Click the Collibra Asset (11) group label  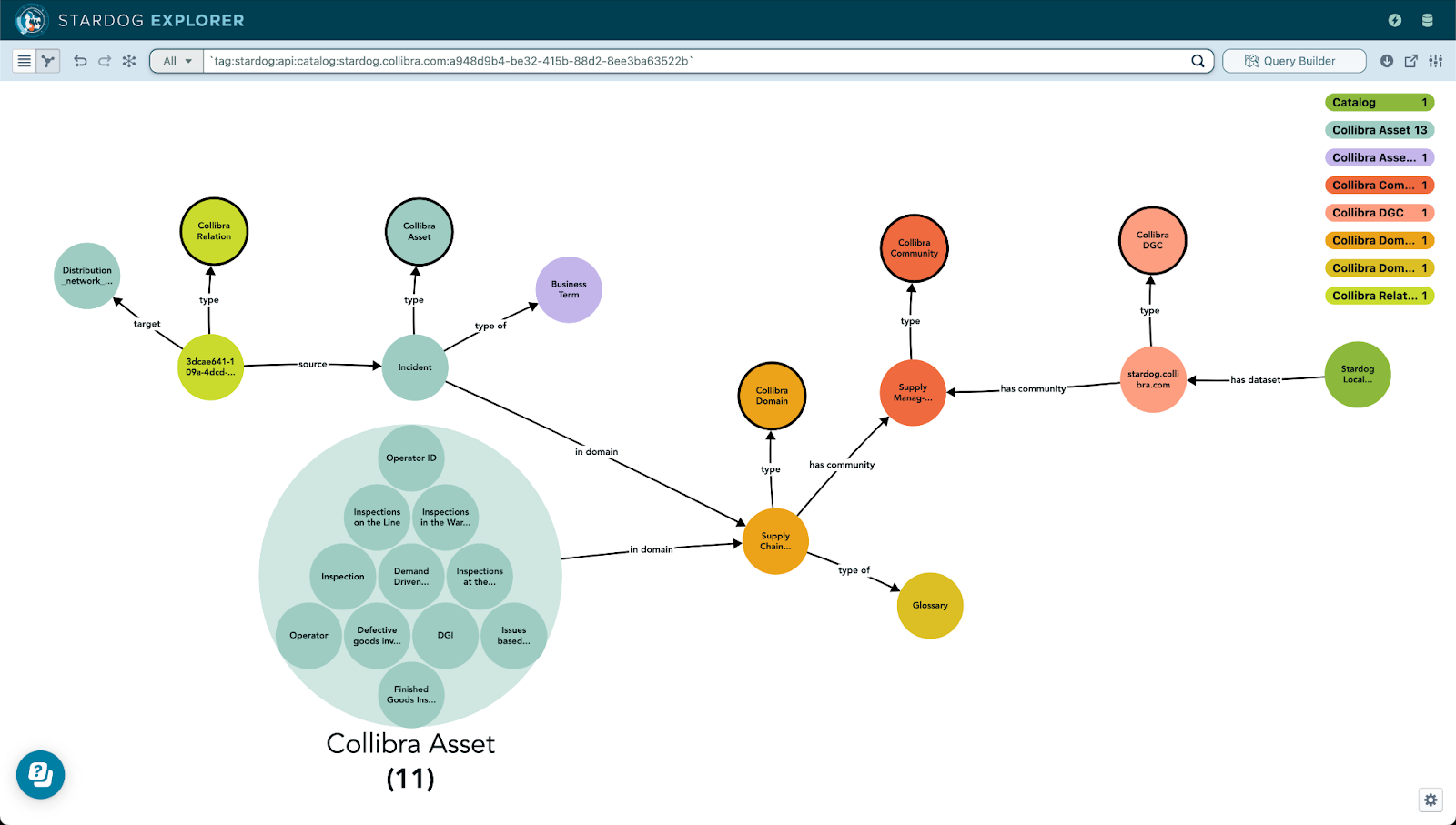(x=410, y=760)
